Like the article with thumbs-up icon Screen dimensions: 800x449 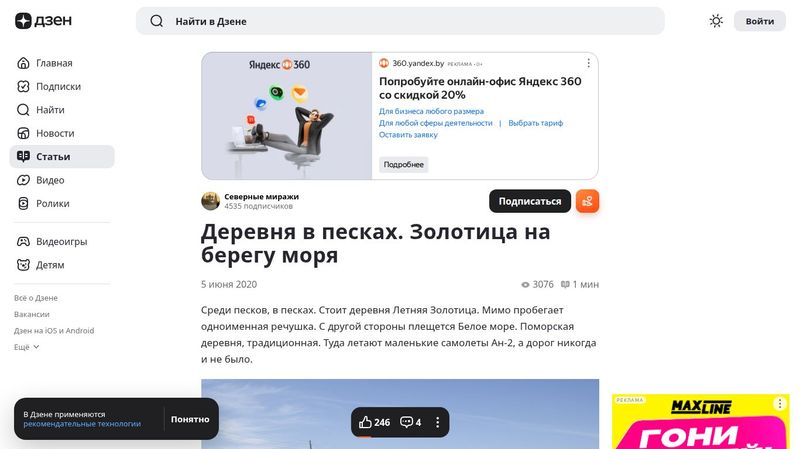point(366,422)
